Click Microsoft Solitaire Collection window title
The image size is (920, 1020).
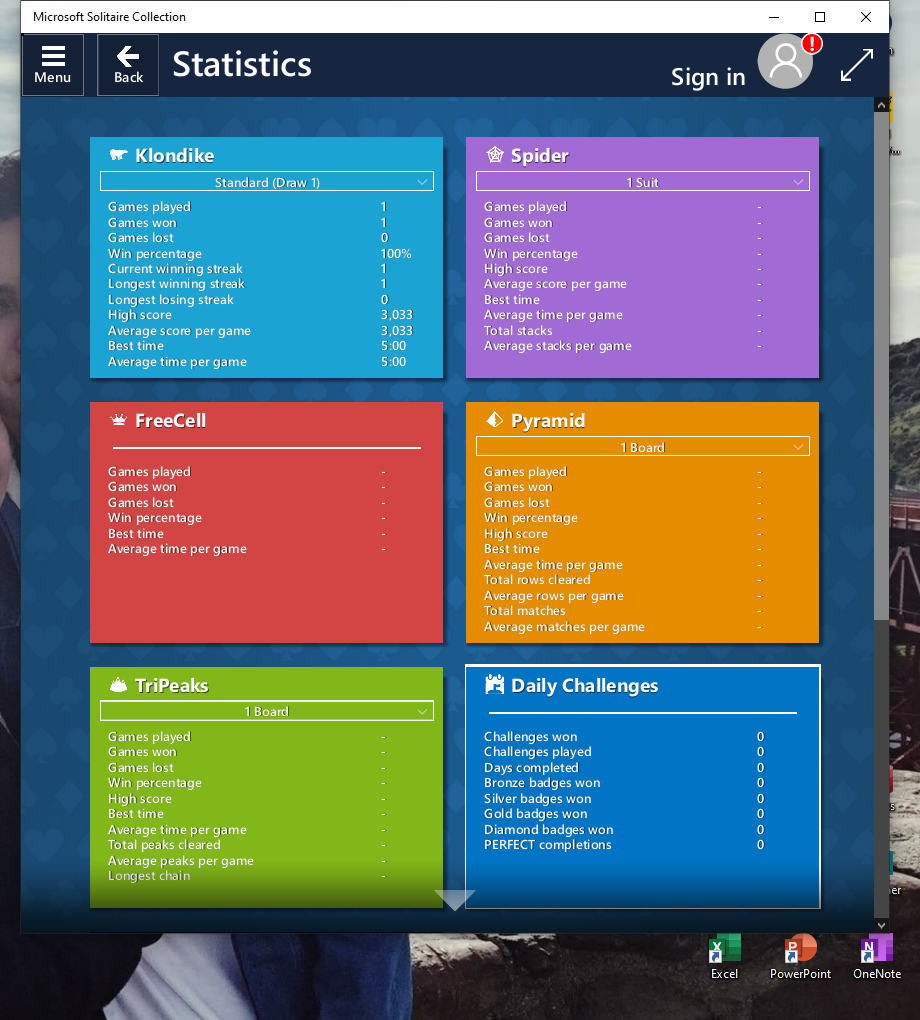[109, 17]
